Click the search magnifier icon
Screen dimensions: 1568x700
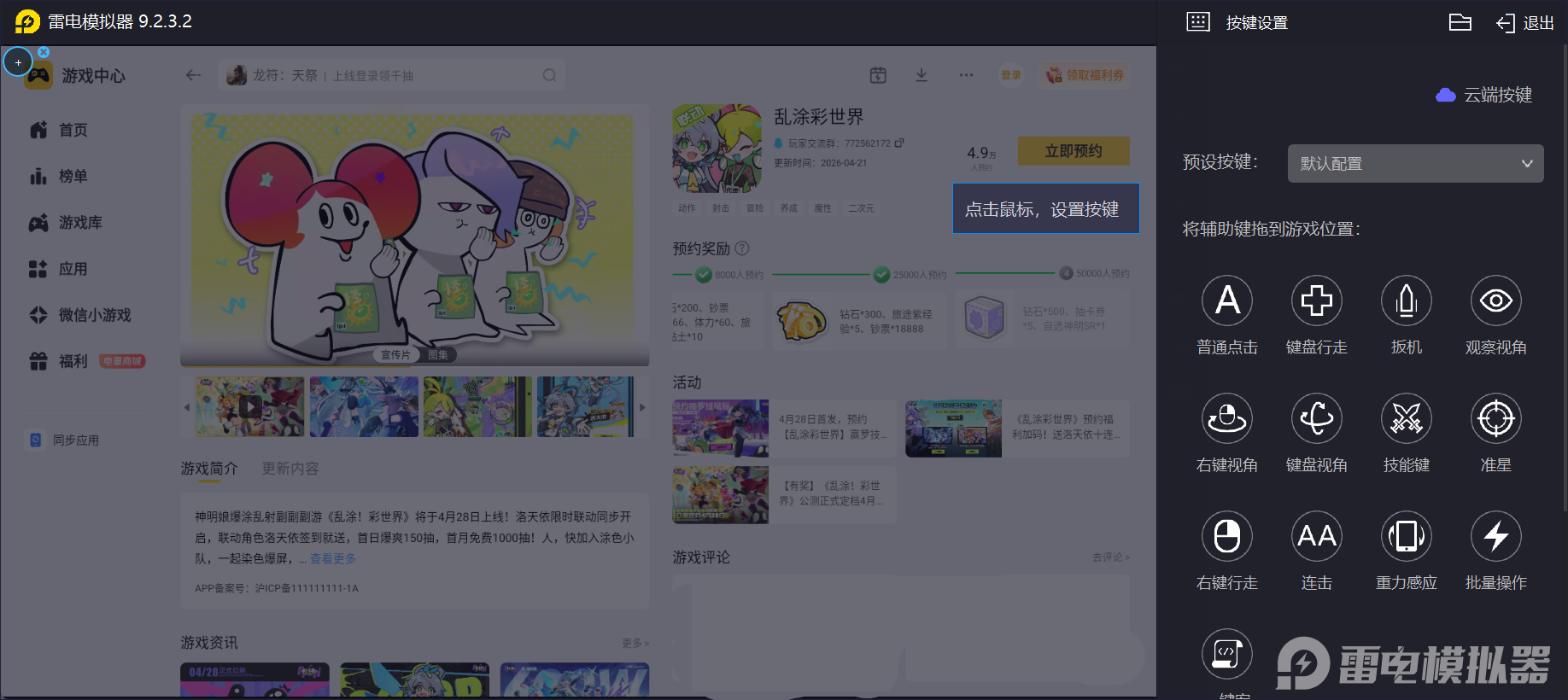point(549,75)
